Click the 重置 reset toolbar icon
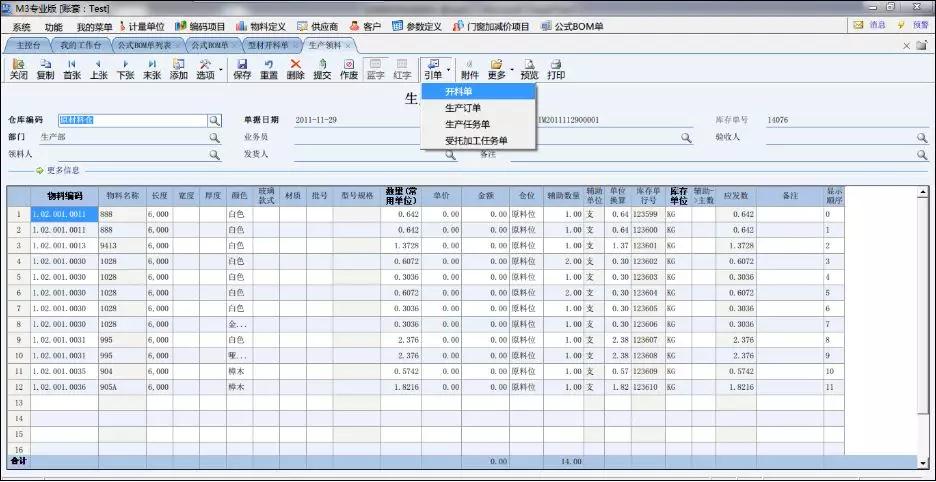 [x=269, y=70]
